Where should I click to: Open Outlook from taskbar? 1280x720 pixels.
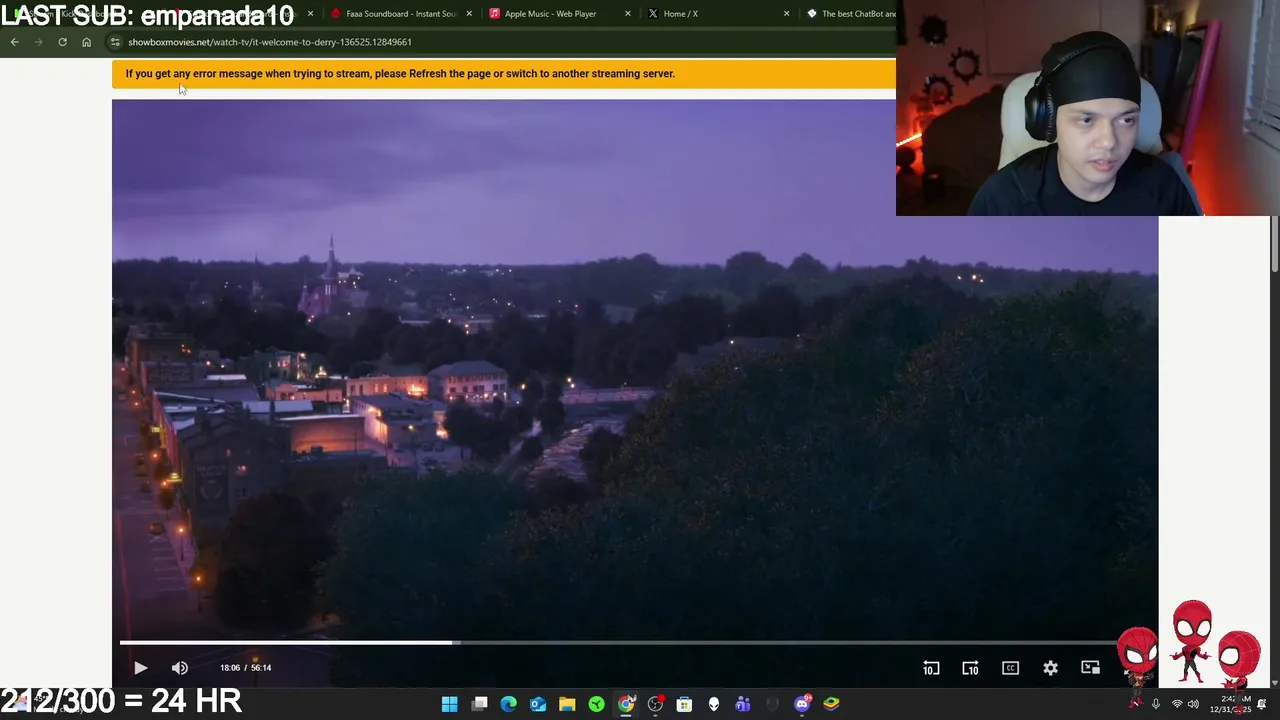(538, 704)
